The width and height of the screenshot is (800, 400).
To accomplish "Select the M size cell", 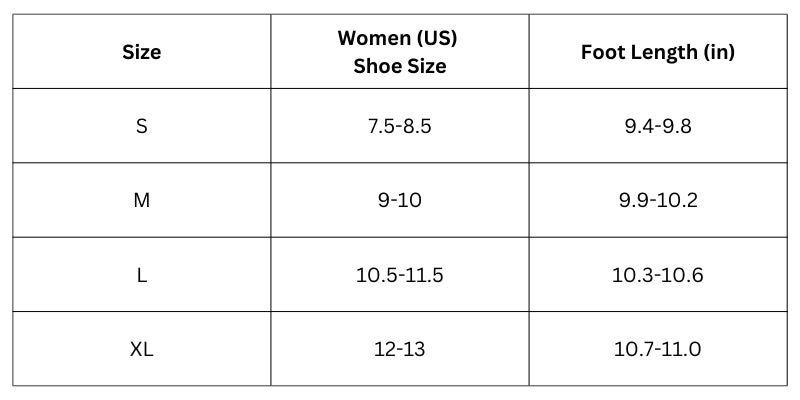I will (x=141, y=200).
